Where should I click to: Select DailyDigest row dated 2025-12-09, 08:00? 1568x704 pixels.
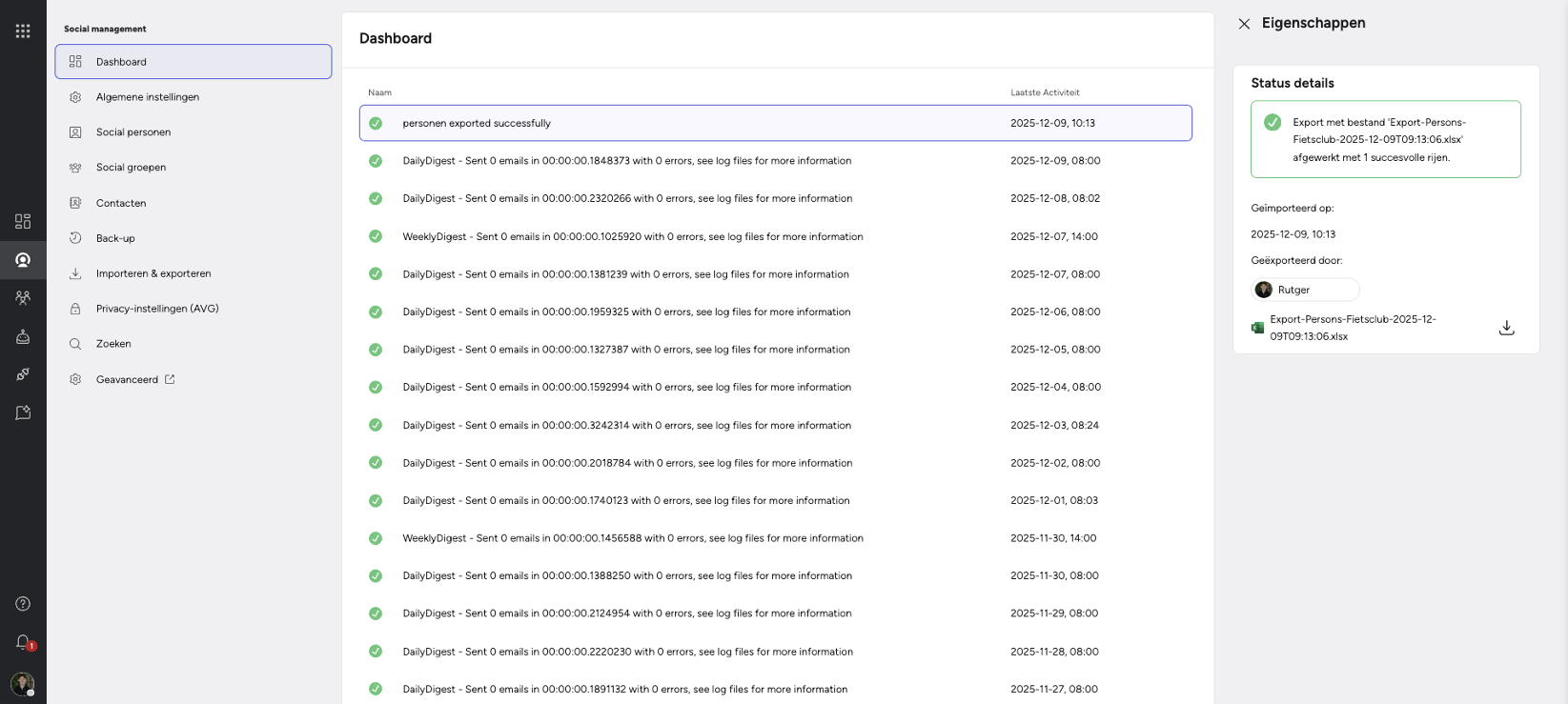(776, 161)
